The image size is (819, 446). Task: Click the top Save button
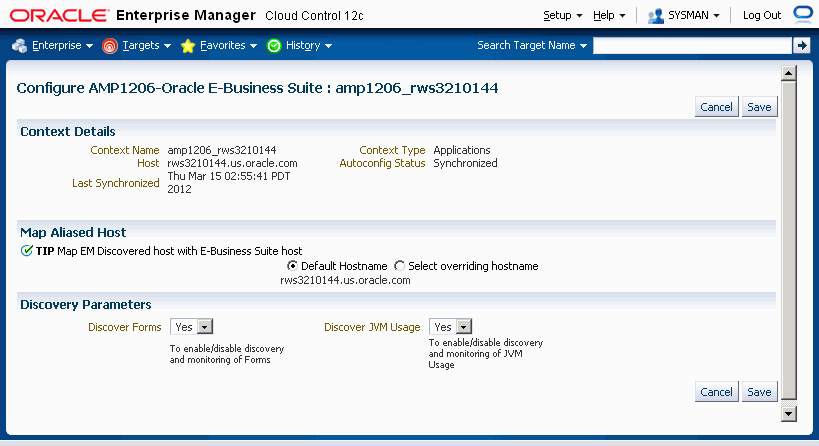point(759,107)
